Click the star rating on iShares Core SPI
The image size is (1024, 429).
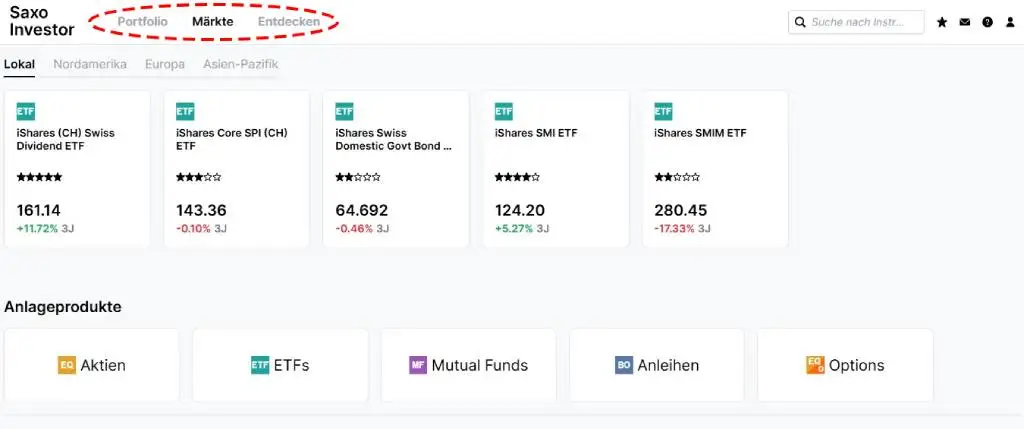(x=199, y=177)
